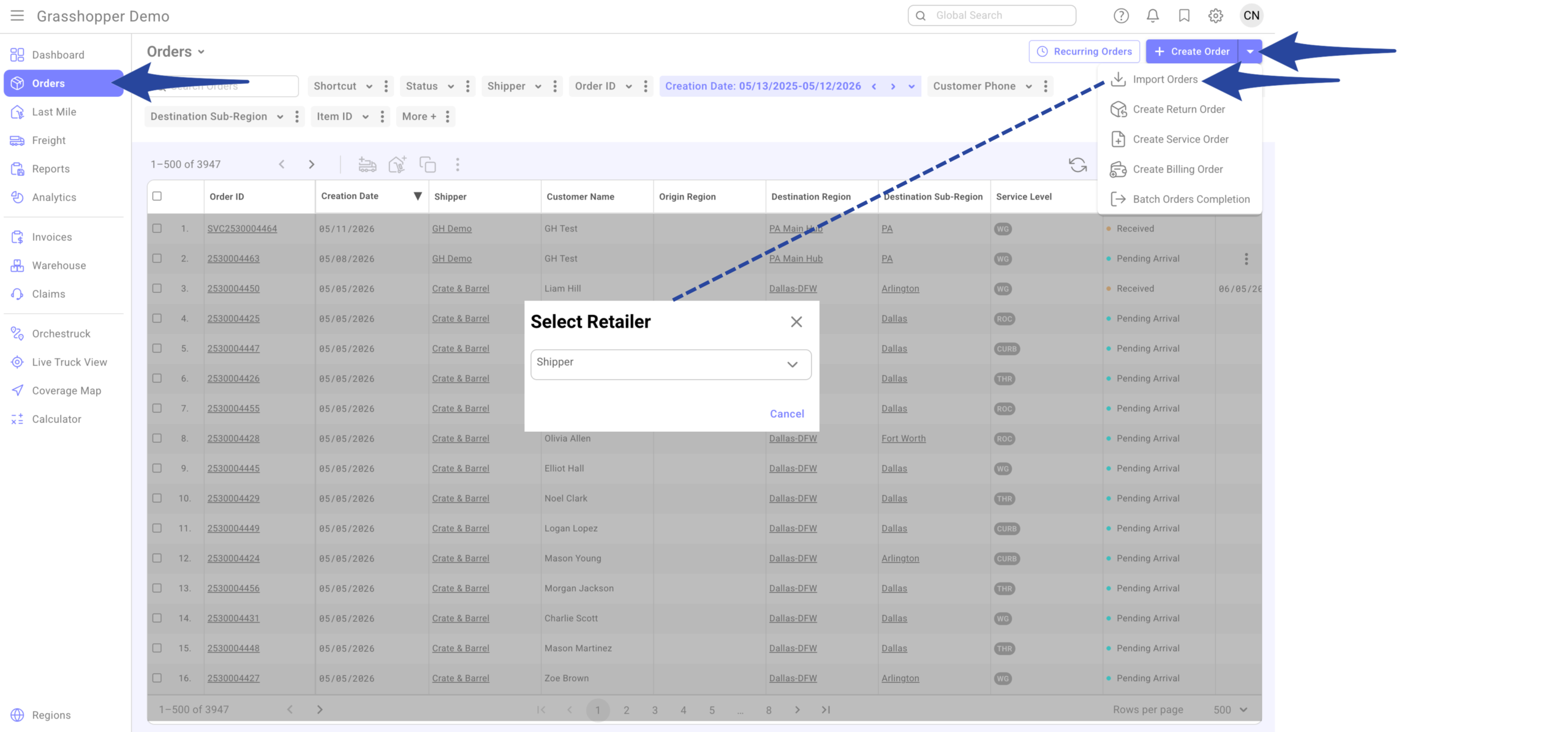Click the bookmark icon in header

[x=1184, y=16]
